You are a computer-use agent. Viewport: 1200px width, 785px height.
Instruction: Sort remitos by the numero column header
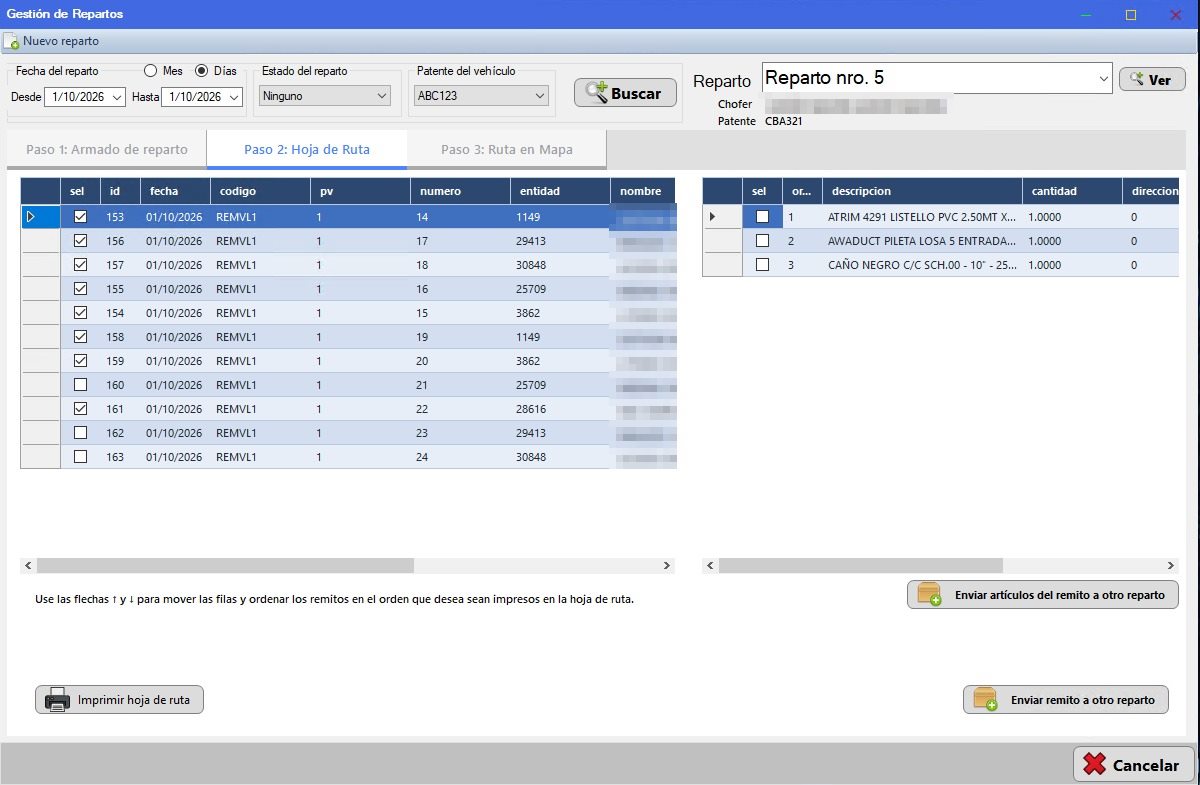[x=460, y=191]
